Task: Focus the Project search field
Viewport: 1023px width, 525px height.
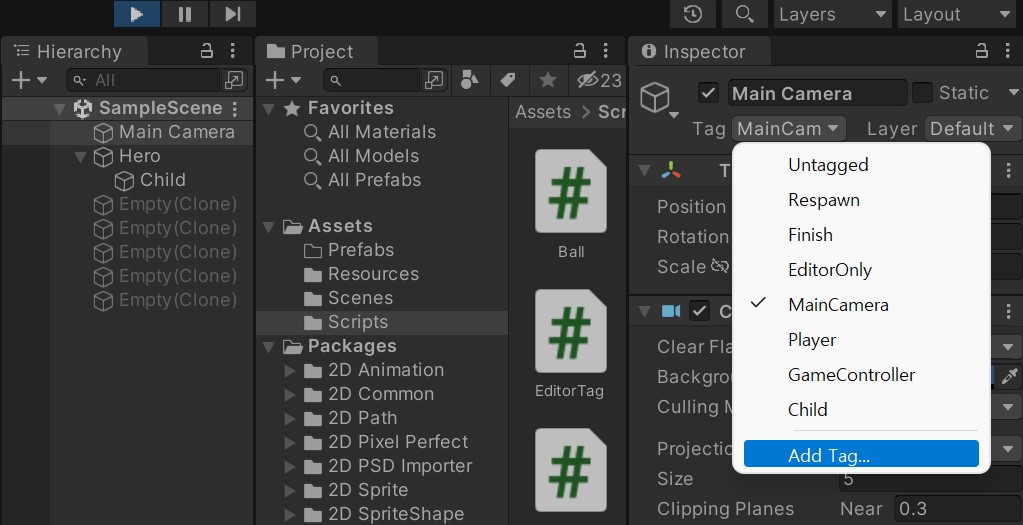Action: (372, 80)
